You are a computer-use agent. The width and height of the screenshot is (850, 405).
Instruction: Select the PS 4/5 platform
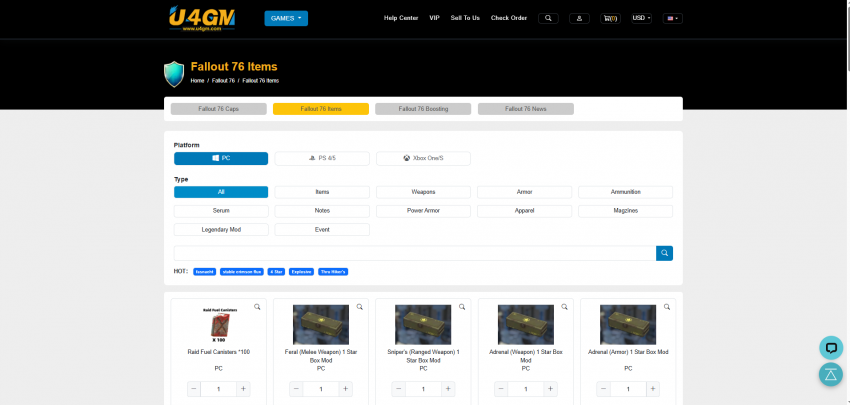pos(322,158)
